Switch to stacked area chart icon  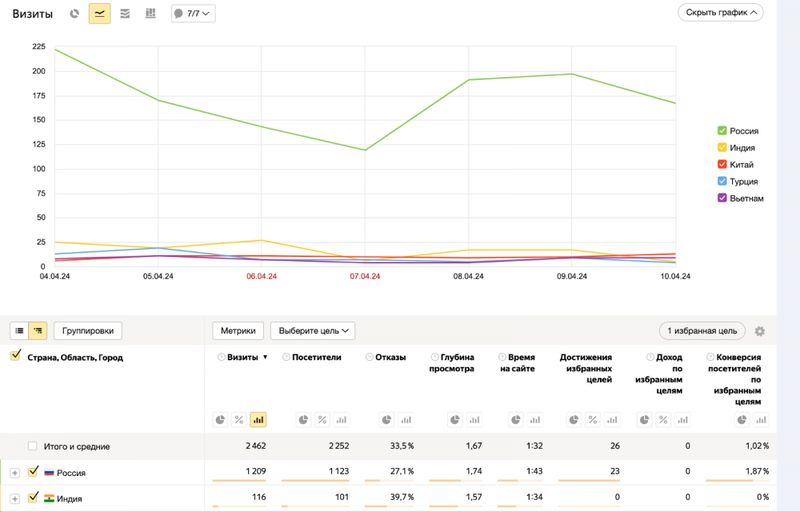click(125, 14)
